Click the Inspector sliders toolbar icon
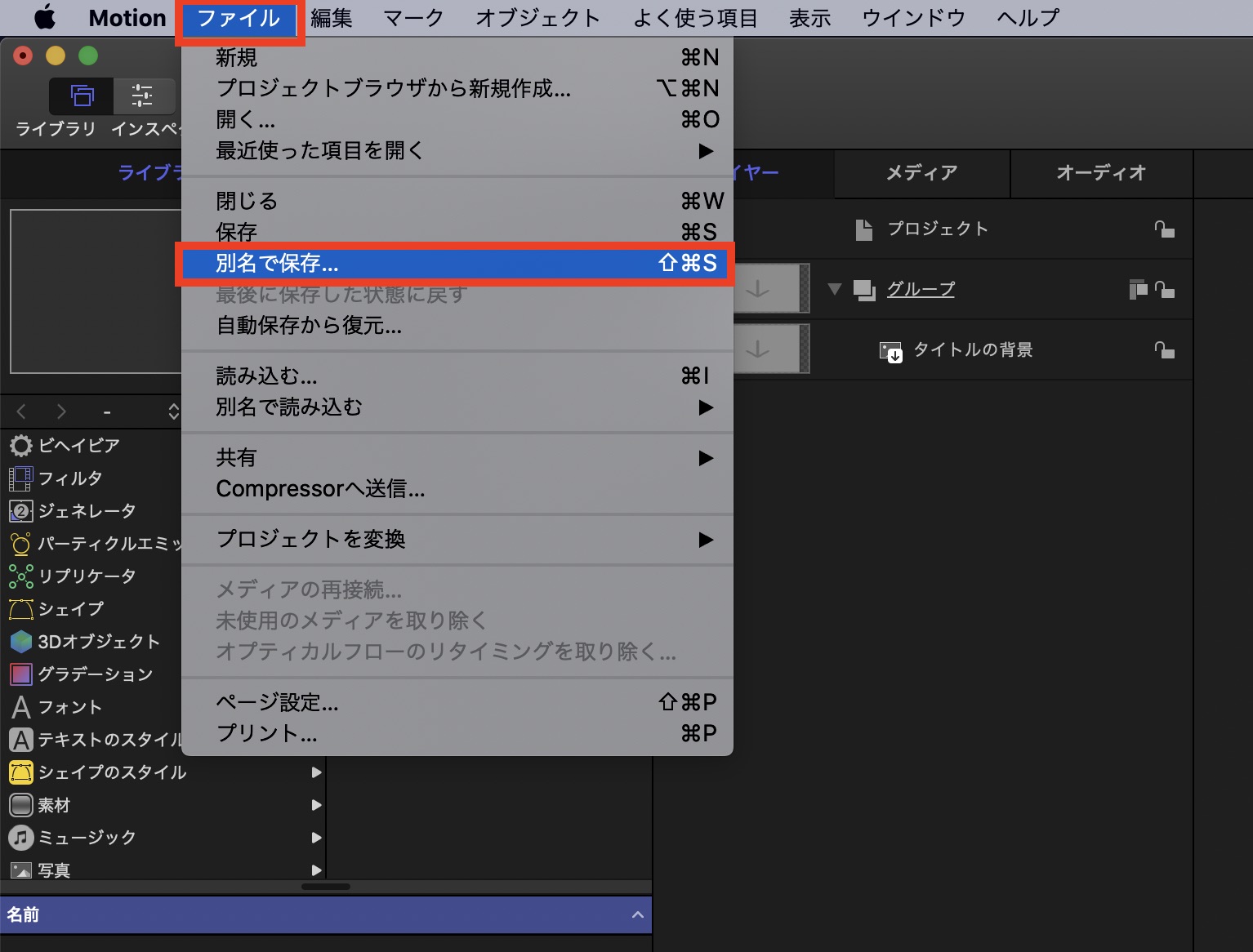 [142, 96]
